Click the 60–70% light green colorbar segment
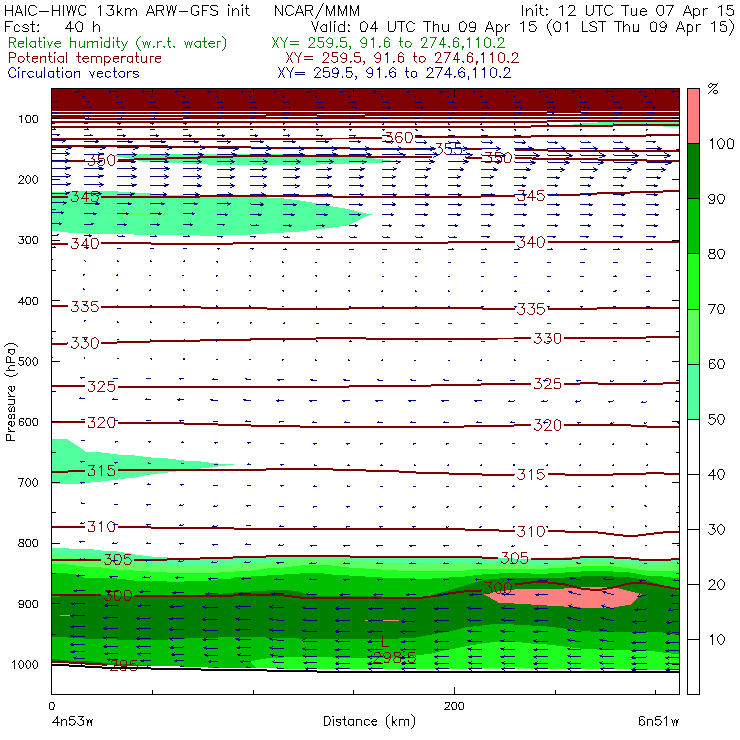The image size is (740, 740). 693,336
